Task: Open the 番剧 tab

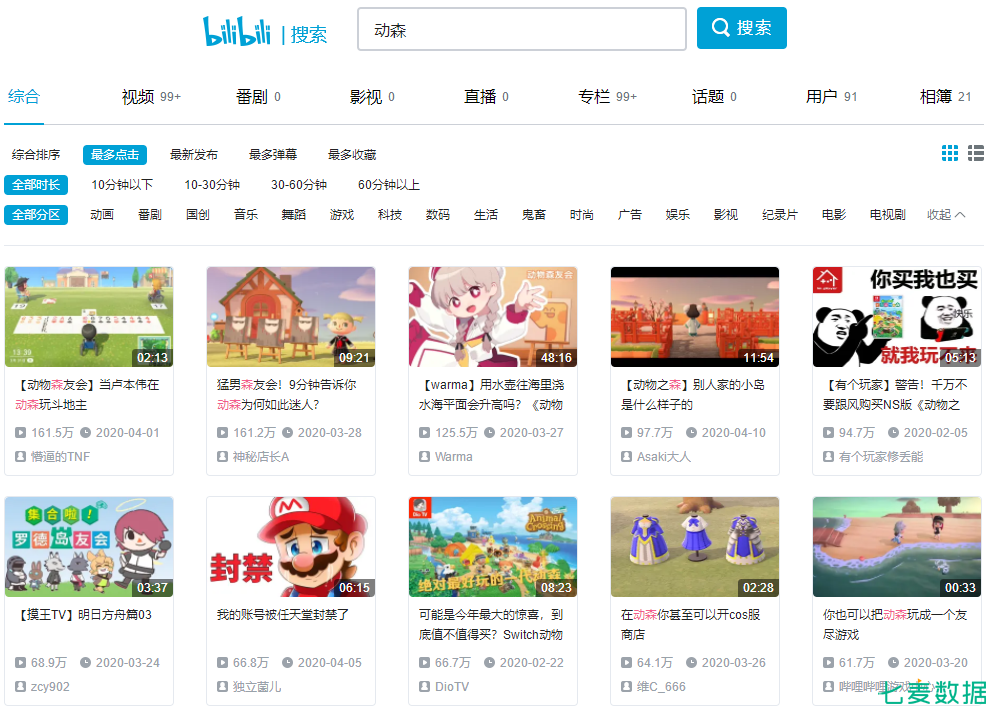Action: pos(258,97)
